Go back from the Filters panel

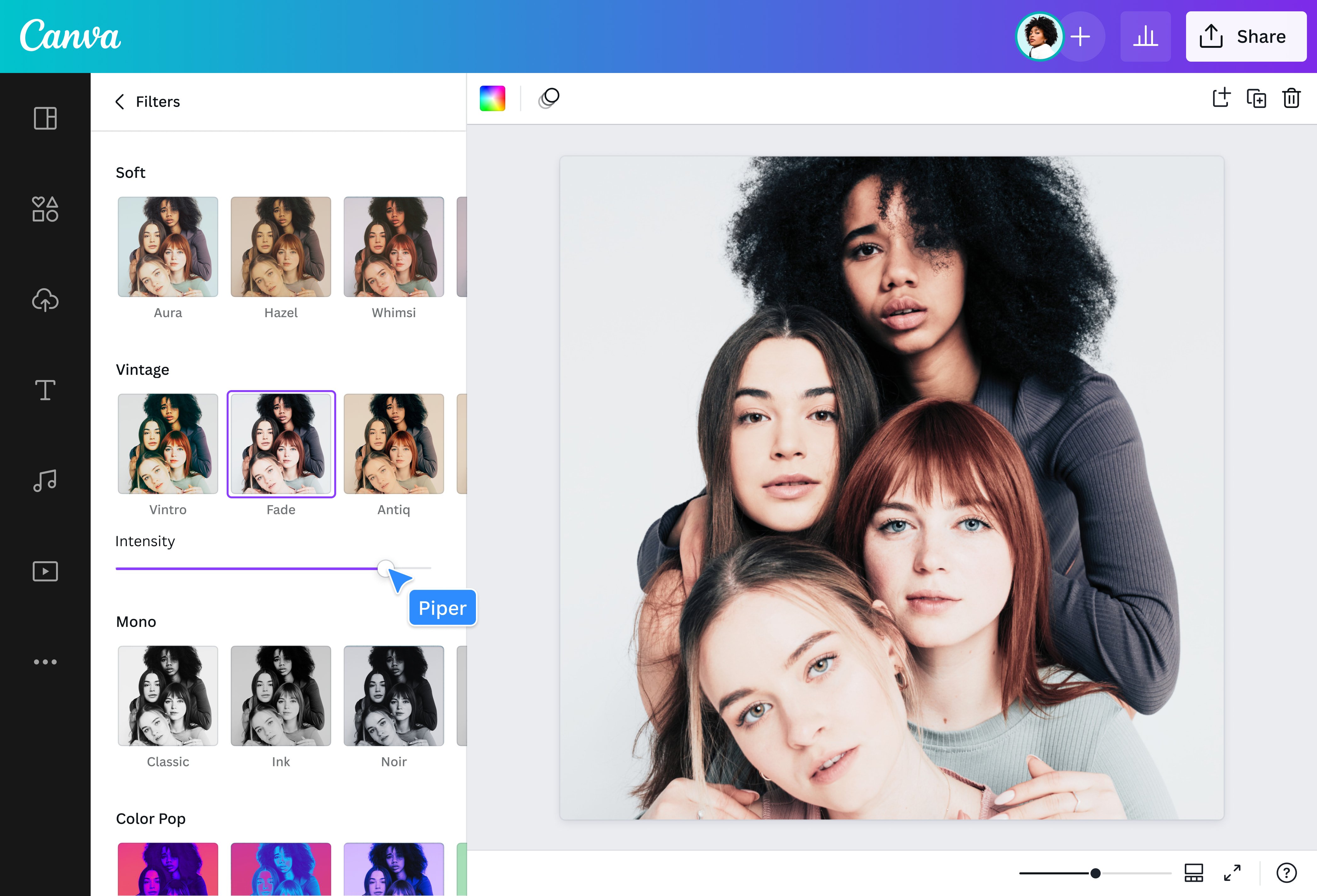120,102
